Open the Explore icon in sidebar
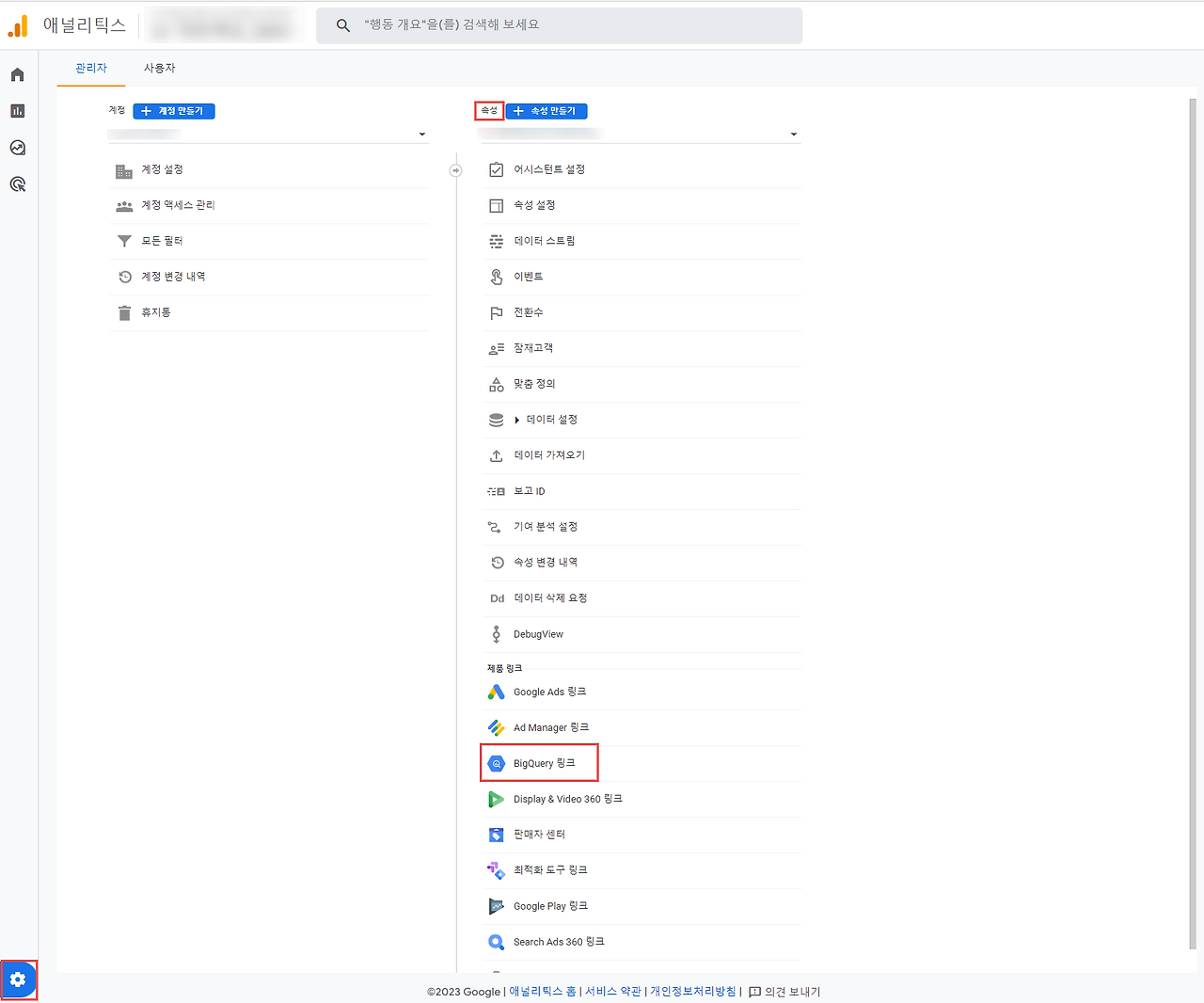 pos(18,148)
